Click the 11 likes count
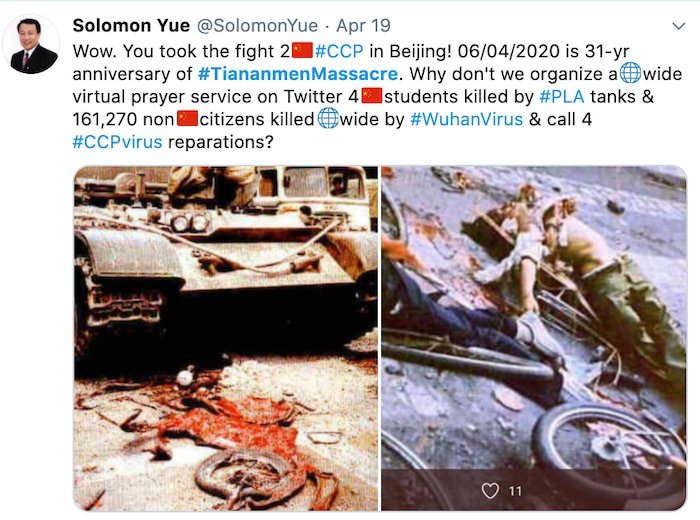Screen dimensions: 700x520 coord(515,491)
